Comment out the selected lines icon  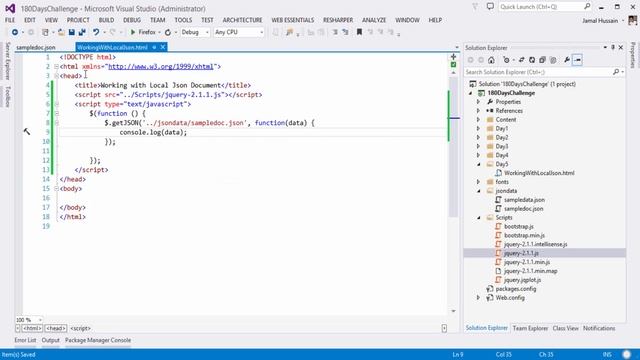pyautogui.click(x=335, y=32)
